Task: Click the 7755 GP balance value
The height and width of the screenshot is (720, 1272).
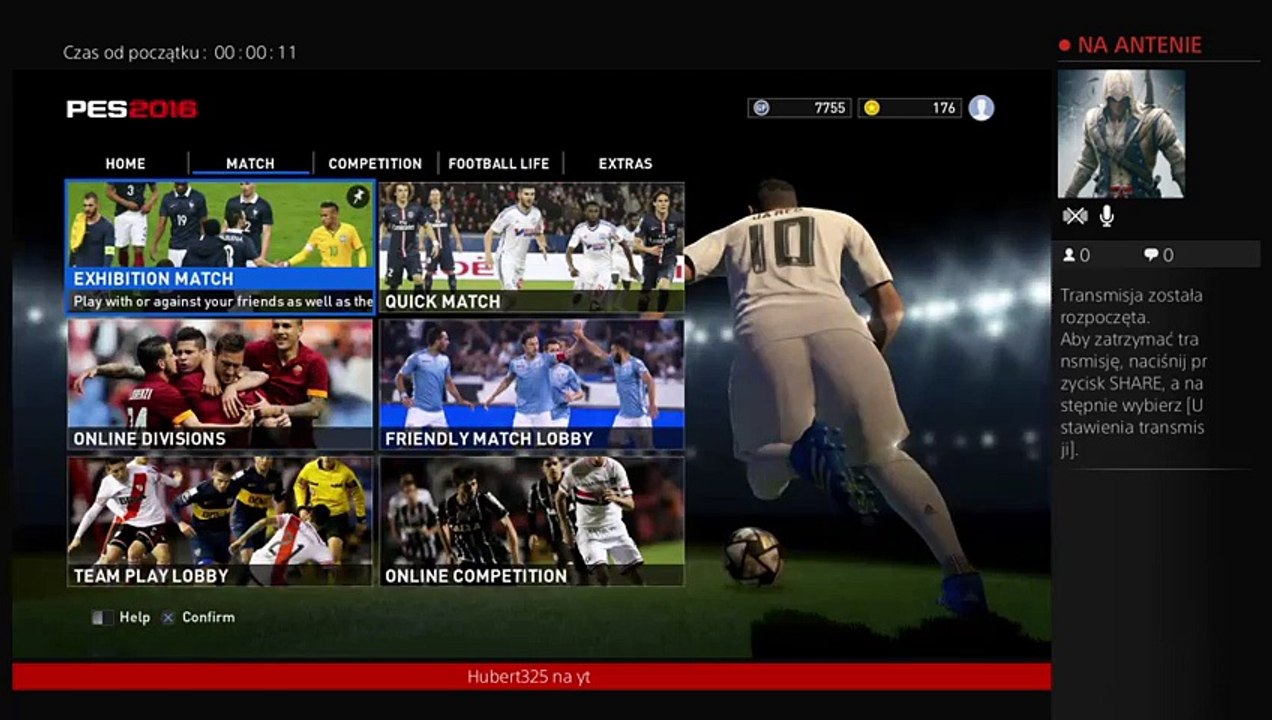Action: tap(830, 108)
